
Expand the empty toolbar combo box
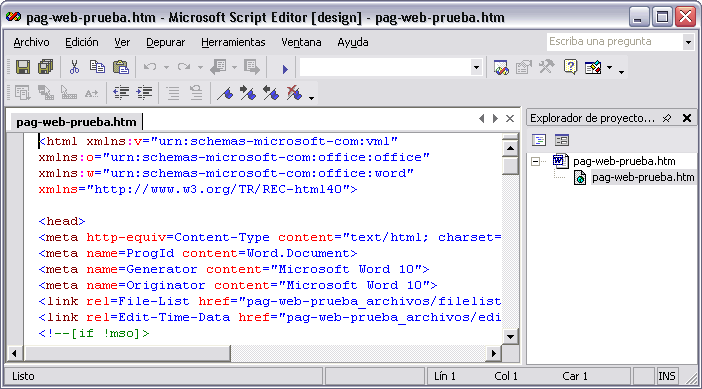pyautogui.click(x=476, y=68)
